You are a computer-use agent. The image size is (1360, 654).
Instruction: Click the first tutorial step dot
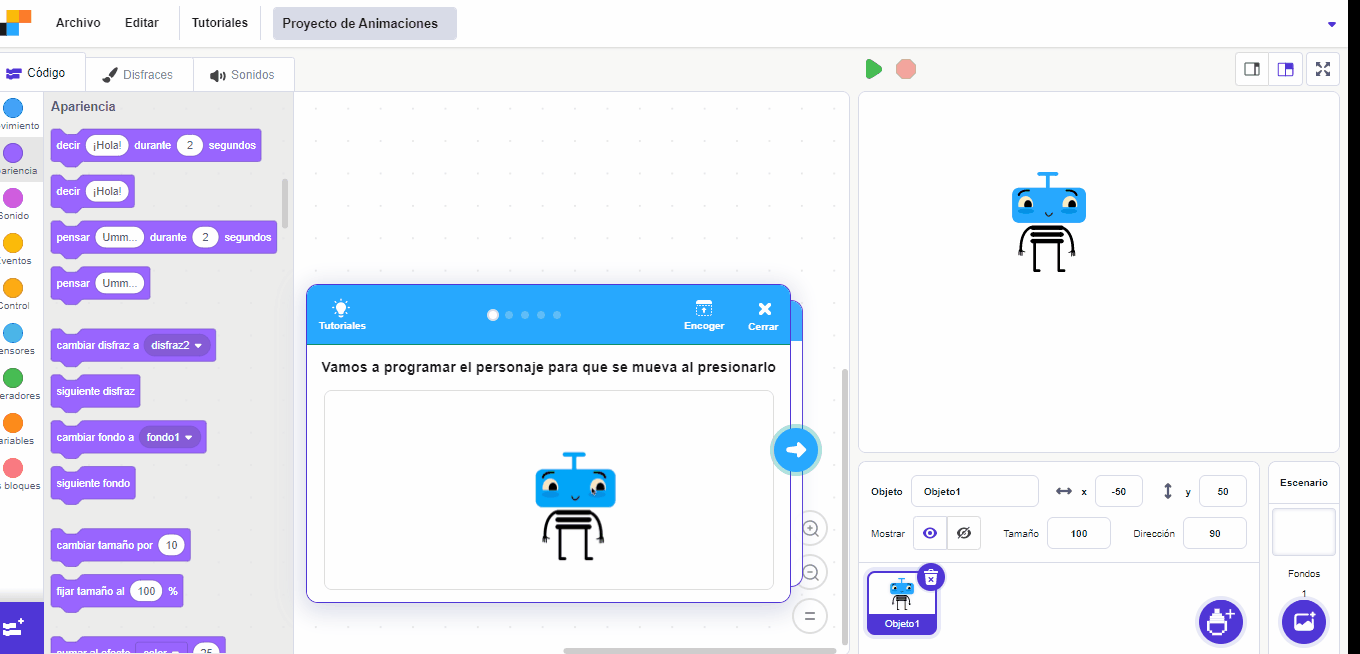pos(493,315)
